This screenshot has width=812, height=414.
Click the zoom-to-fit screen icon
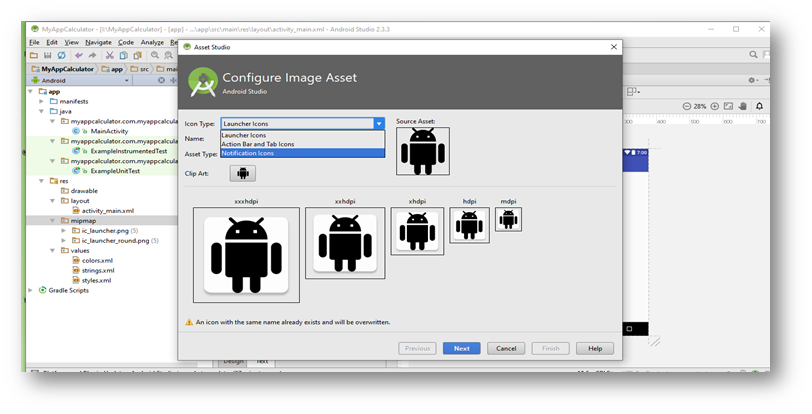729,106
